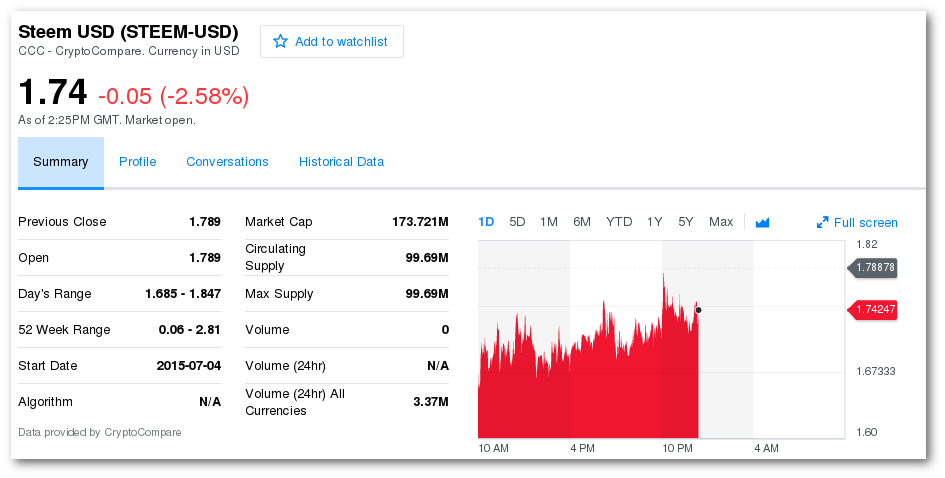Add Steem USD to watchlist
The height and width of the screenshot is (478, 945).
pyautogui.click(x=332, y=42)
